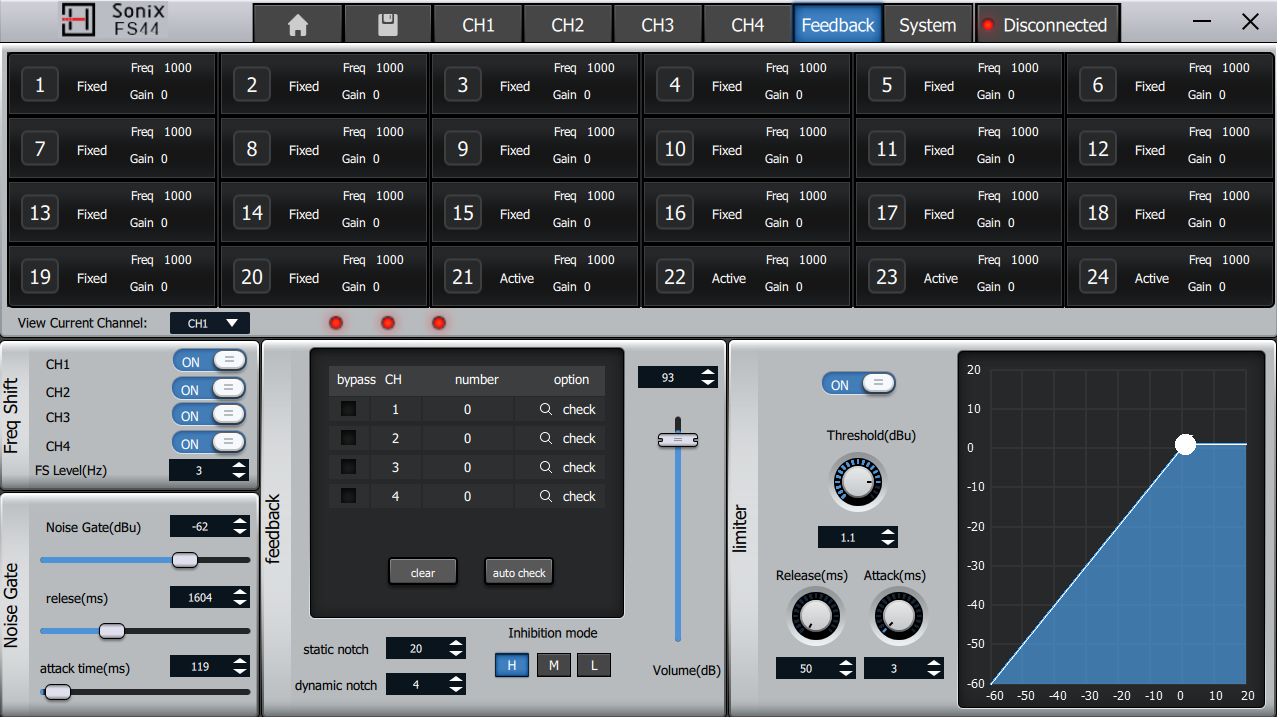
Task: Click the red Disconnected status indicator
Action: (x=989, y=25)
